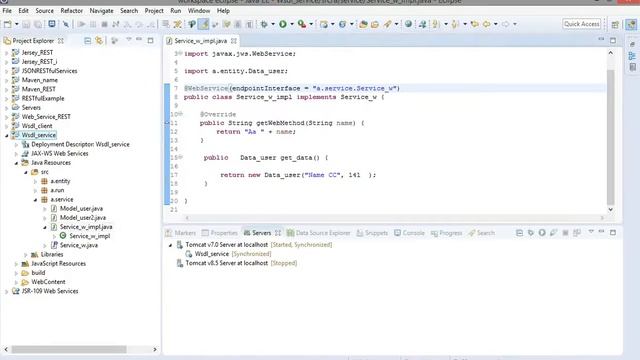The image size is (640, 360).
Task: Select Model_user.java in Project Explorer
Action: (81, 209)
